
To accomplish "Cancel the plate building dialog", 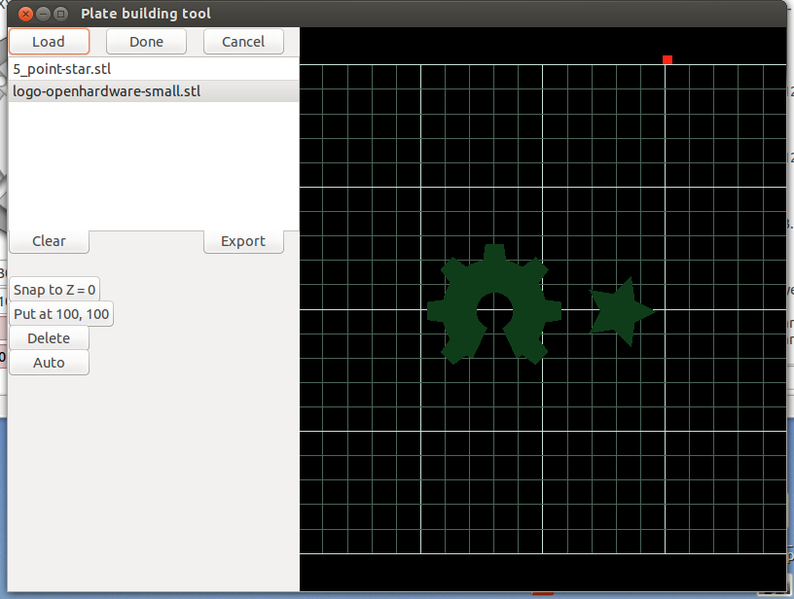I will click(x=243, y=41).
